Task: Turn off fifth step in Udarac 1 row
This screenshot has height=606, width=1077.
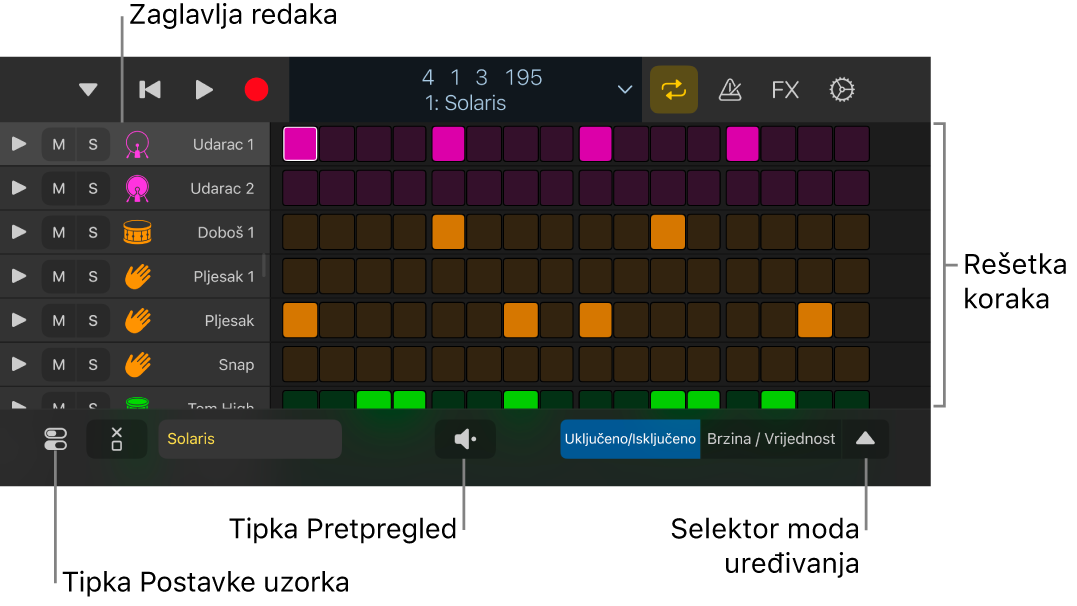Action: 448,144
